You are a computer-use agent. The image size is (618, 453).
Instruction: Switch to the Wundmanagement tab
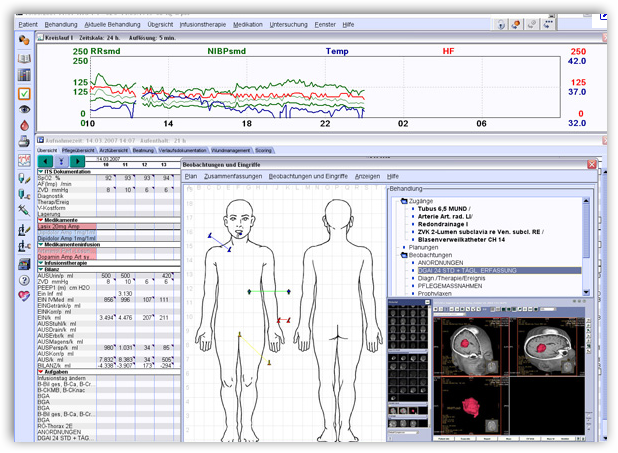click(x=231, y=151)
